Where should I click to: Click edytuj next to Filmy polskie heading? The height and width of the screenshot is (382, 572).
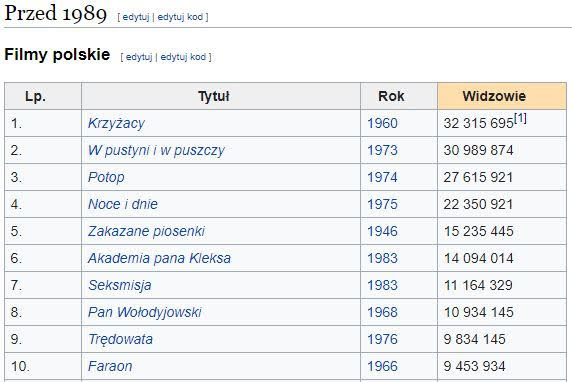(139, 57)
